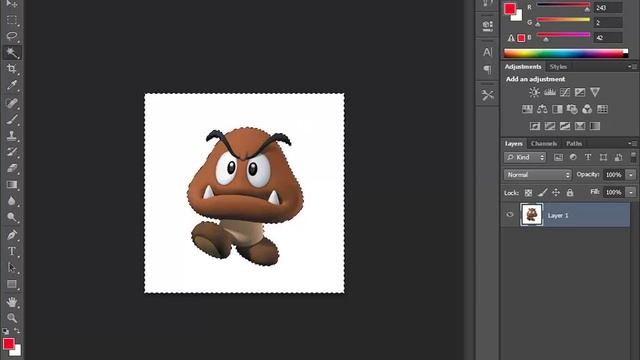Select the Dodge tool
Screen dimensions: 640x360
11,217
